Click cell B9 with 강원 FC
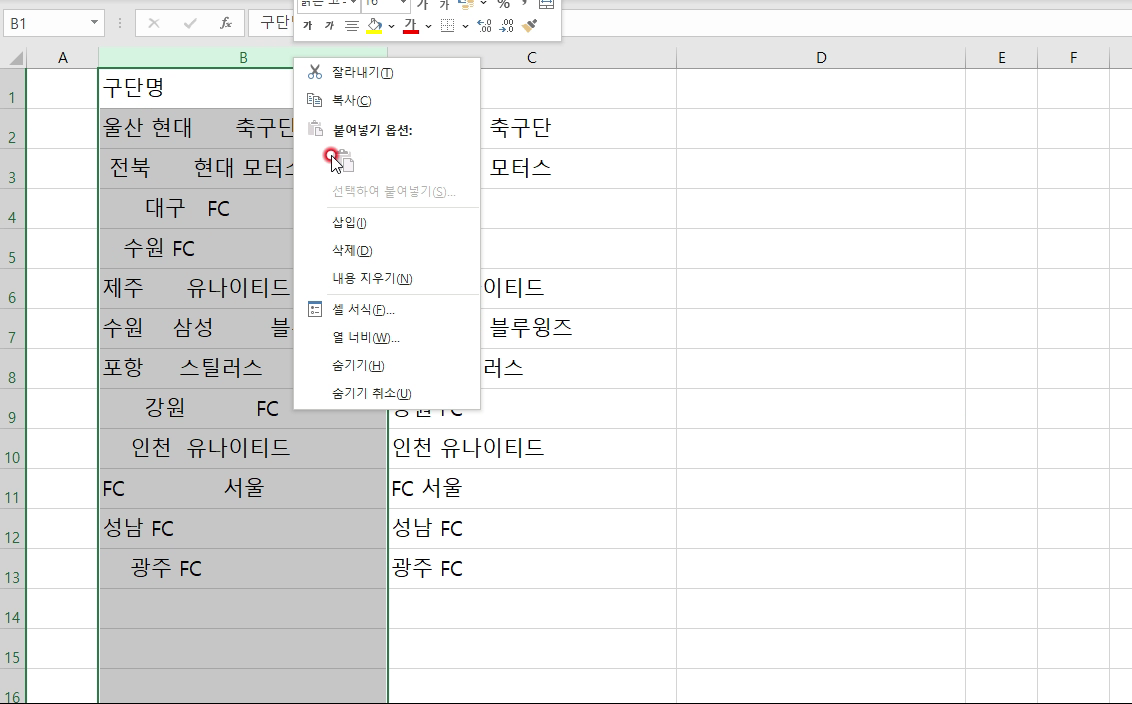The width and height of the screenshot is (1132, 704). pyautogui.click(x=196, y=409)
